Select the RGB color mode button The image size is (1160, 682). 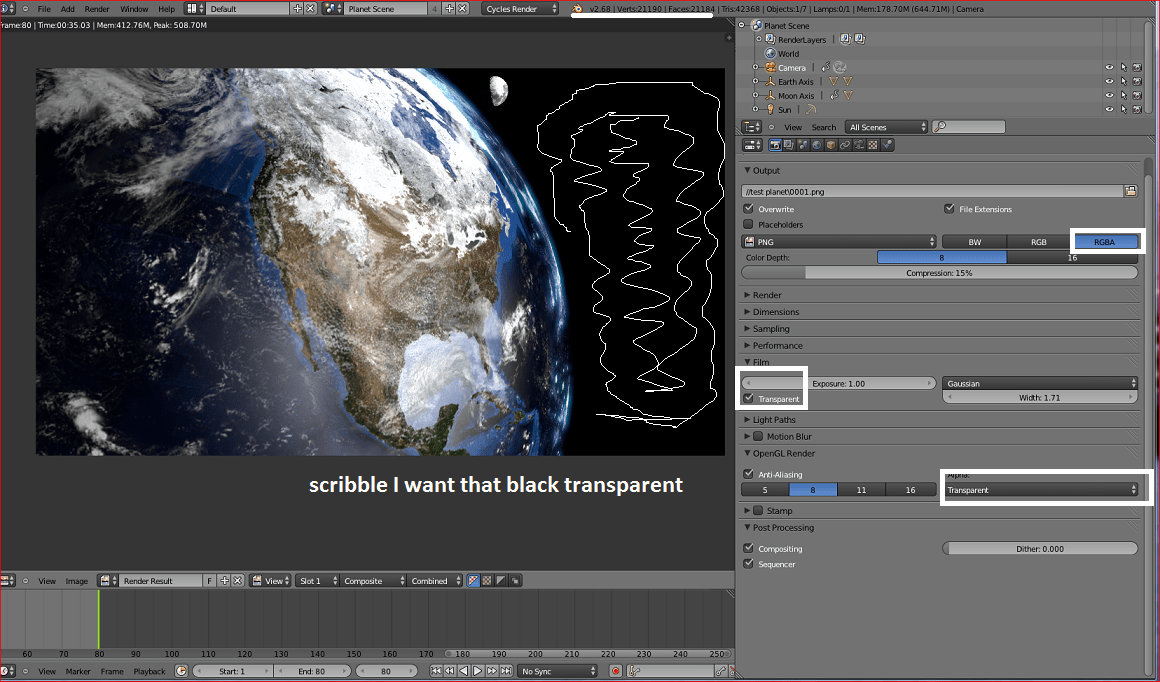click(x=1038, y=242)
